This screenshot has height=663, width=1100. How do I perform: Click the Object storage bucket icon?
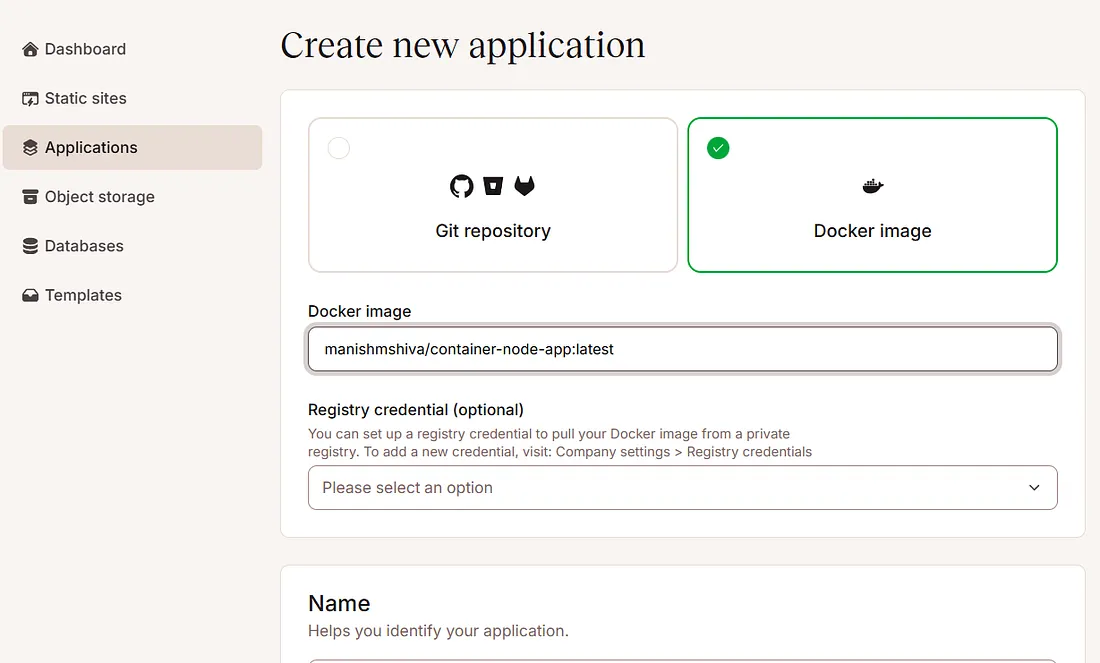28,196
